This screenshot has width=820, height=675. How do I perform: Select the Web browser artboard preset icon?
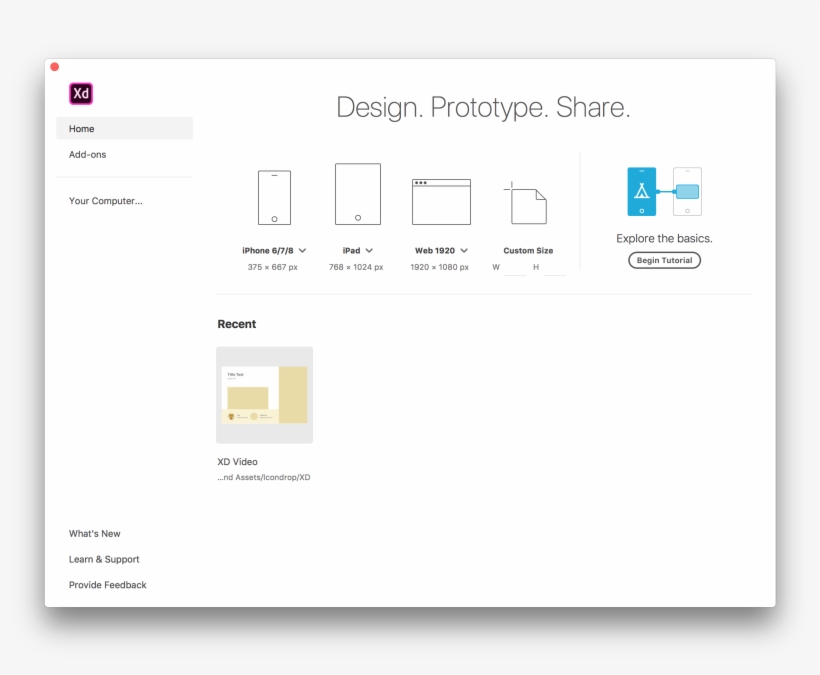pyautogui.click(x=441, y=202)
